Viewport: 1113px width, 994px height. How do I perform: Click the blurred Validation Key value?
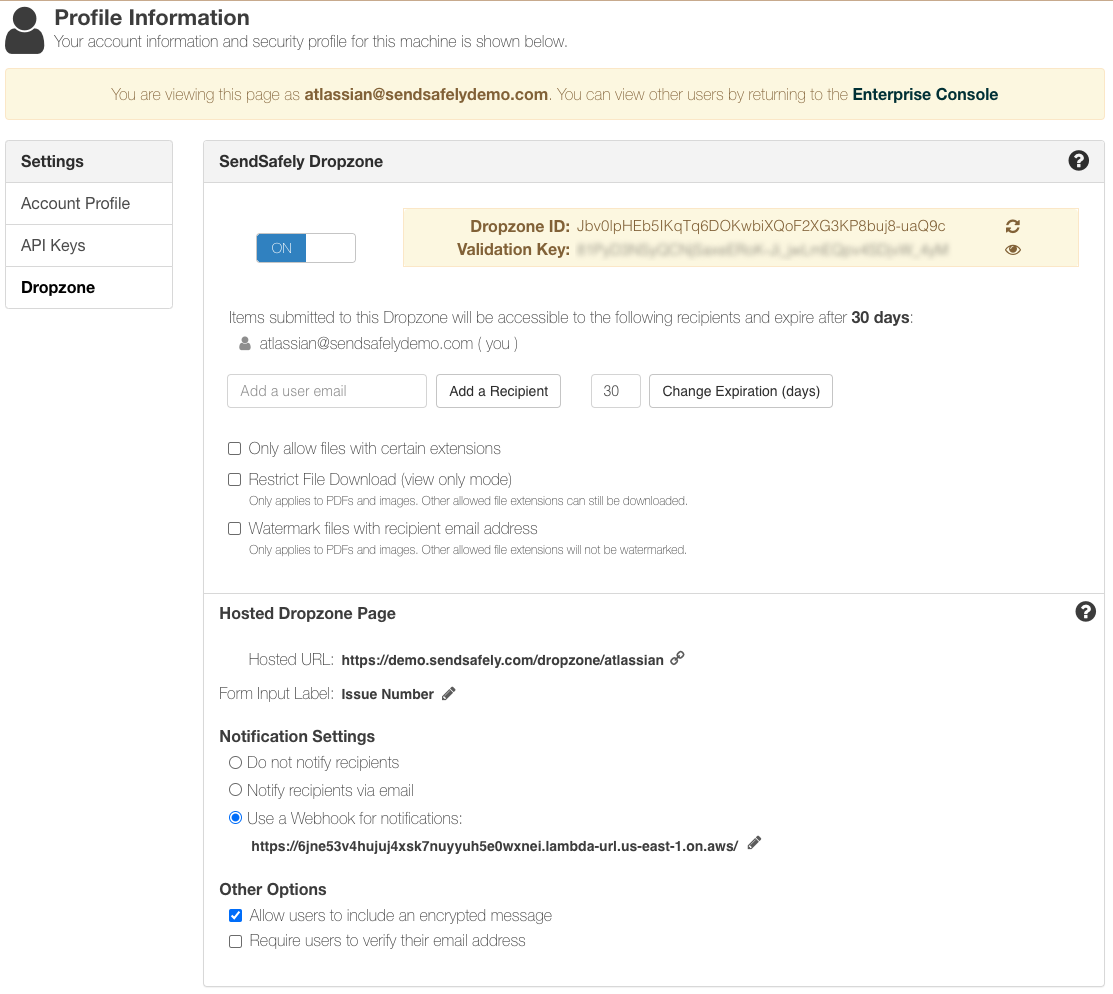(762, 250)
